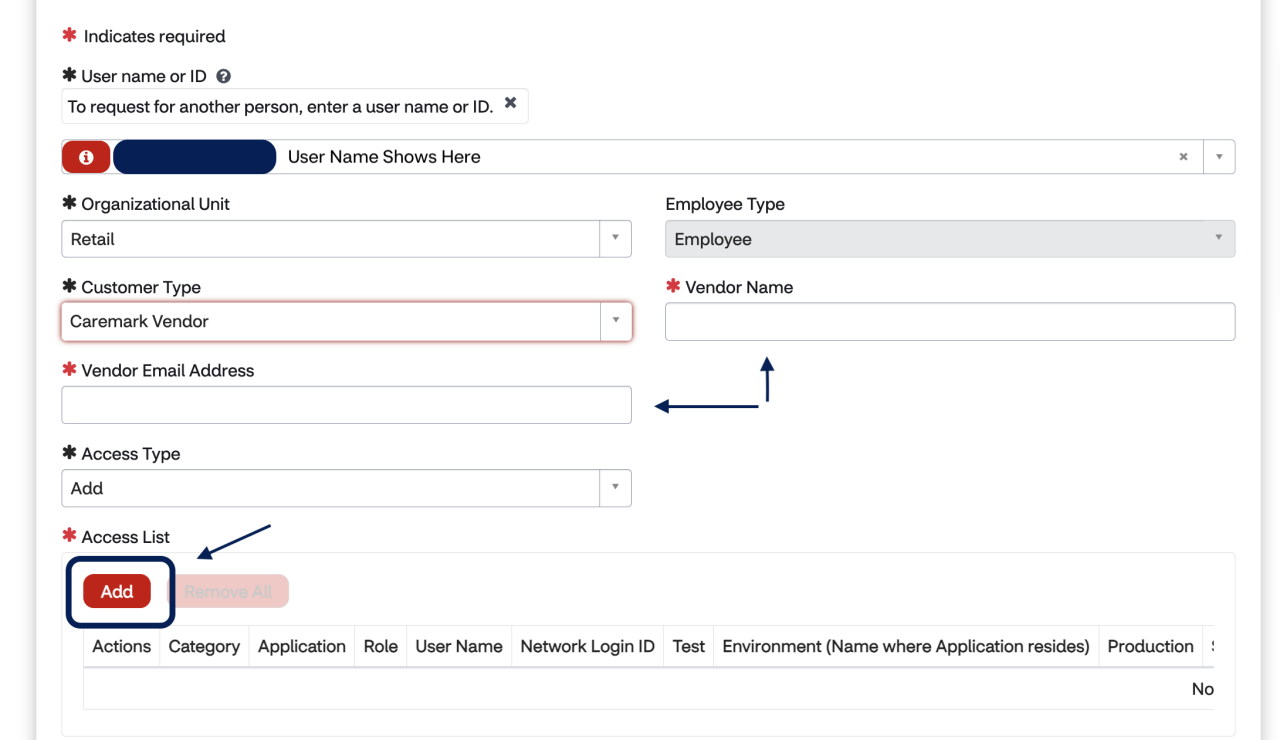The height and width of the screenshot is (740, 1280).
Task: Click inside the Vendor Name text box
Action: click(x=949, y=321)
